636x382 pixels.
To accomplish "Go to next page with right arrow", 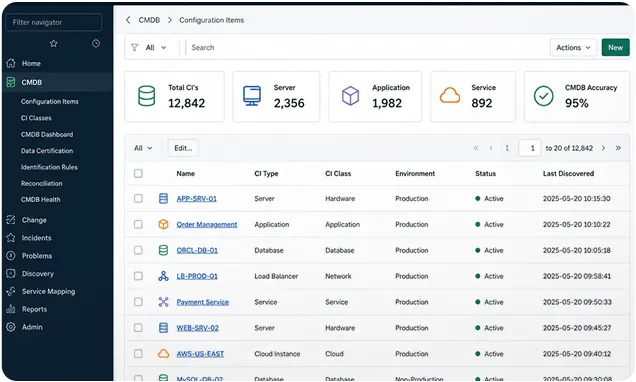I will pos(603,148).
